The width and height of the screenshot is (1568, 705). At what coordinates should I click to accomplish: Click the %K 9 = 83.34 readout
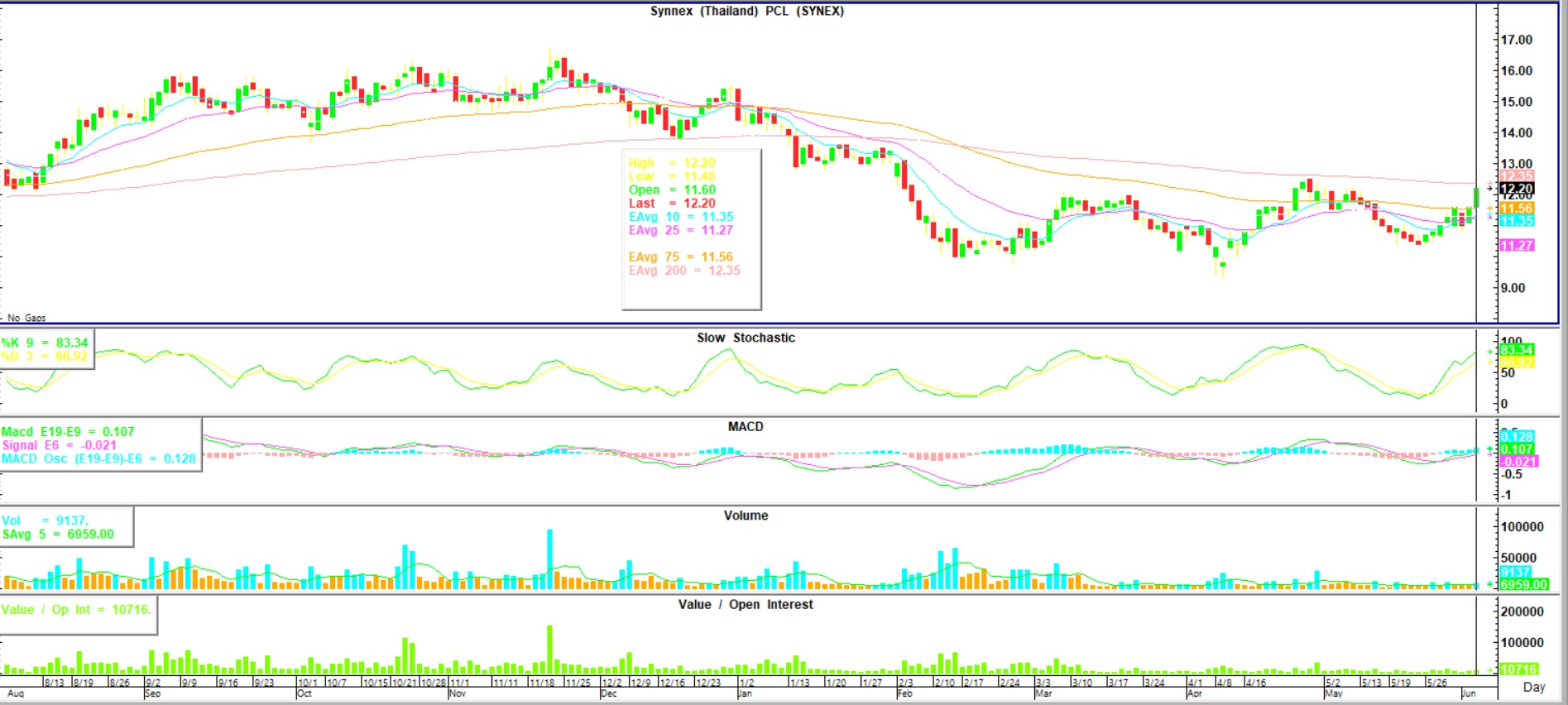click(45, 343)
